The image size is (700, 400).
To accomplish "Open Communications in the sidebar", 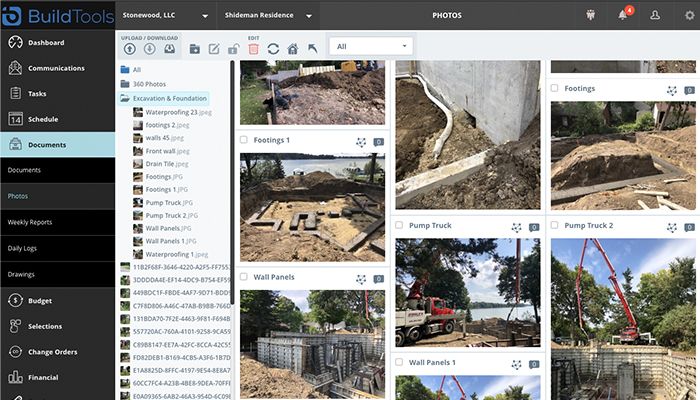I will pos(58,68).
